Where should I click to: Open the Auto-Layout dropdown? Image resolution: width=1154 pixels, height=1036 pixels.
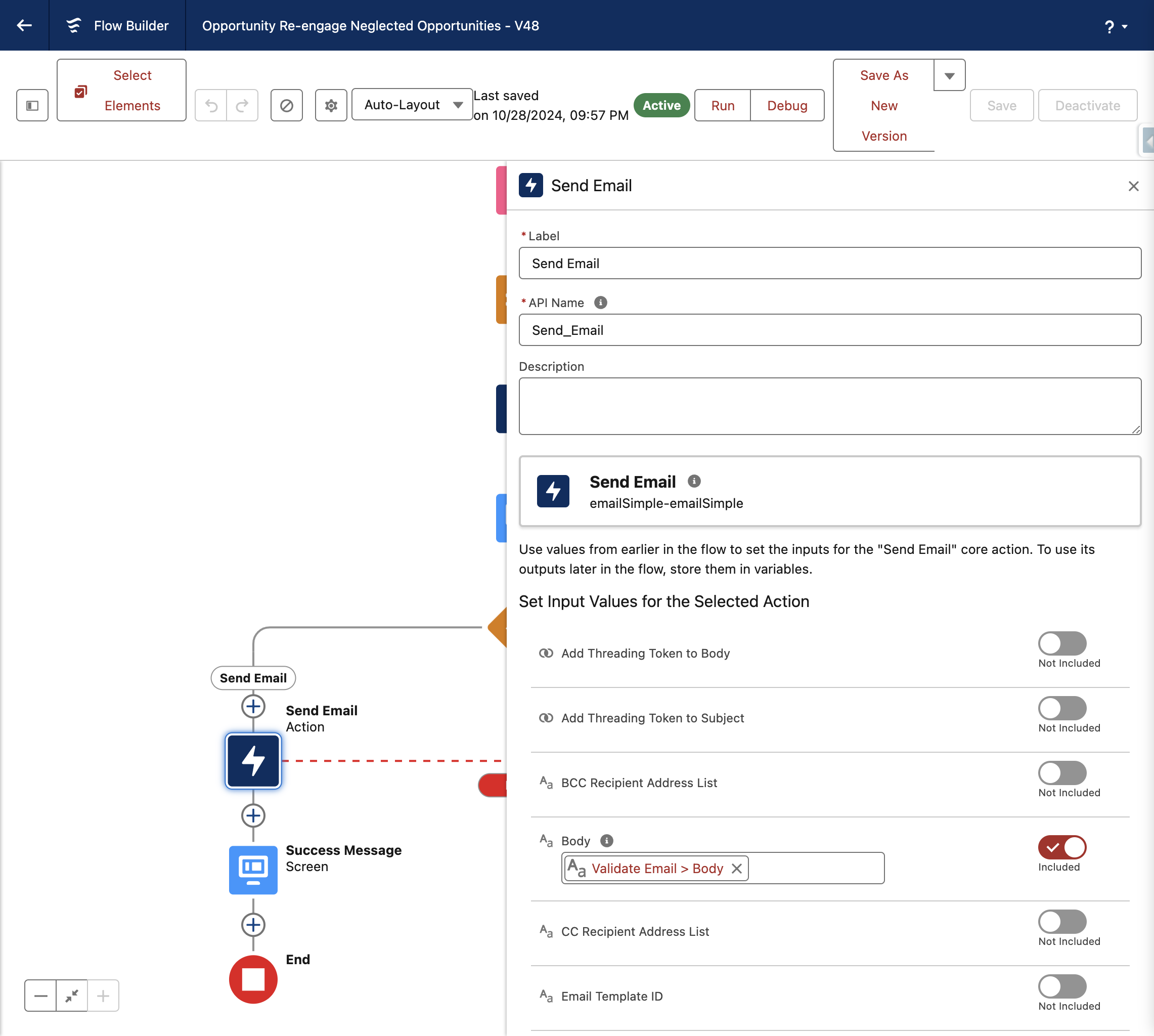(x=412, y=105)
